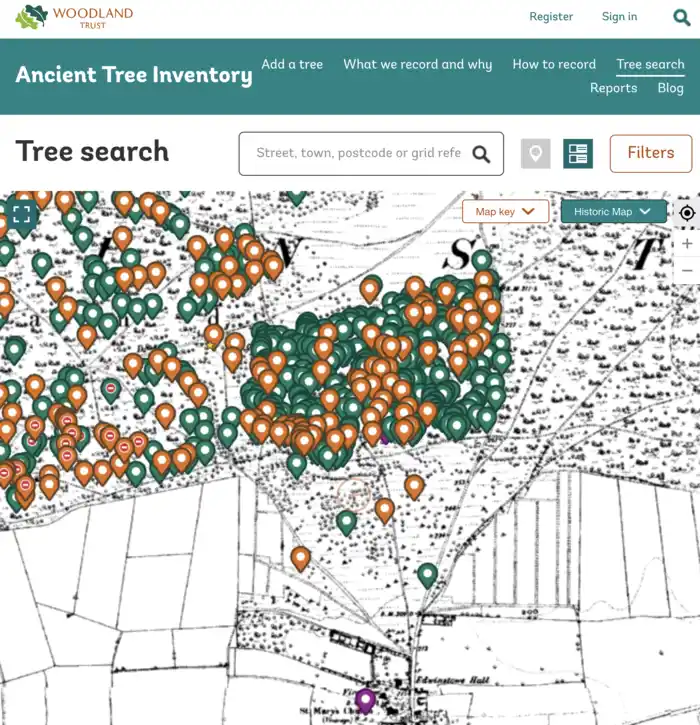Locate me with the crosshair button
The height and width of the screenshot is (725, 700).
click(687, 213)
